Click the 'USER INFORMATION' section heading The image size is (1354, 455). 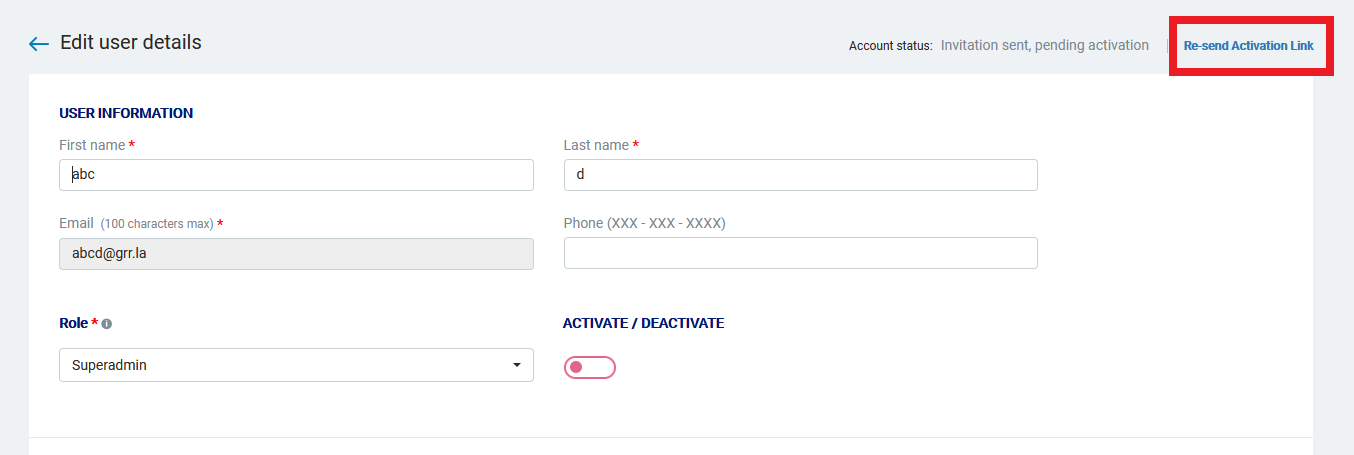(x=126, y=113)
